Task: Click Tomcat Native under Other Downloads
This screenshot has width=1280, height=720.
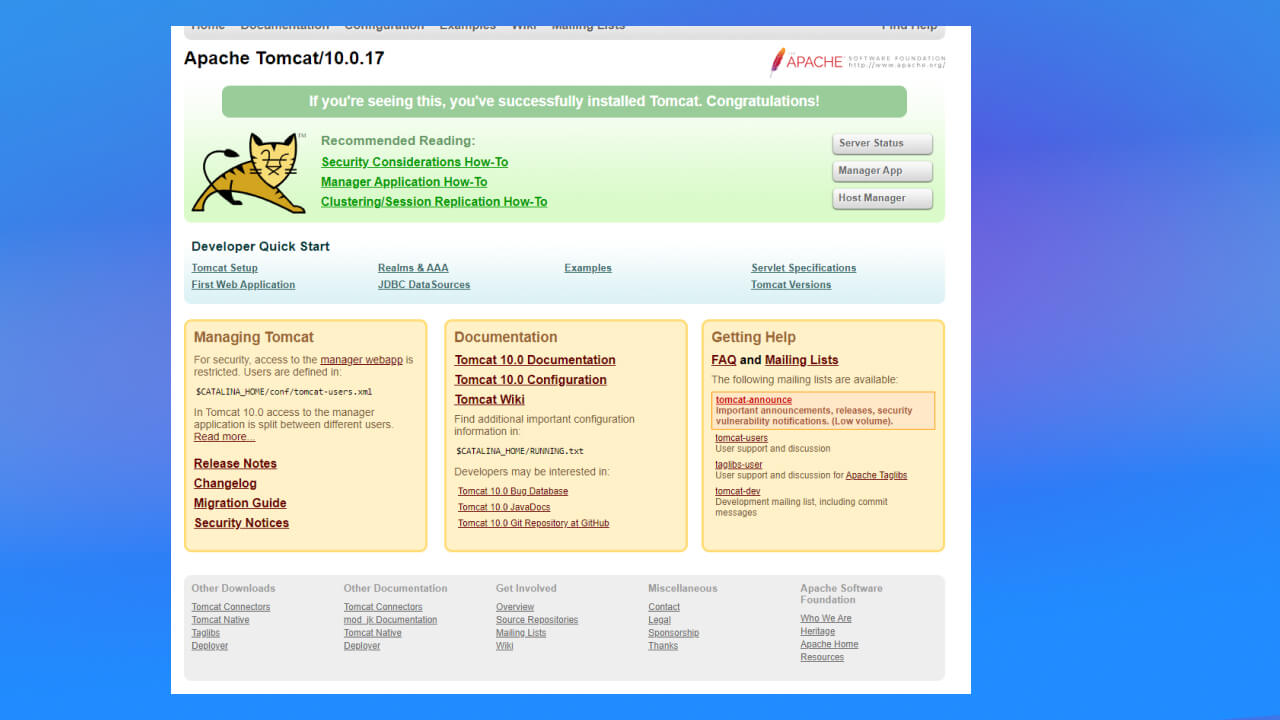Action: click(221, 620)
